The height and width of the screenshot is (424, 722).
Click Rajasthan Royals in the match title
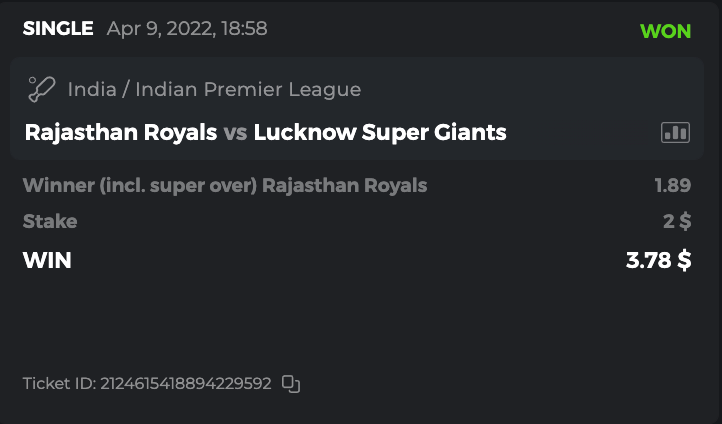120,133
